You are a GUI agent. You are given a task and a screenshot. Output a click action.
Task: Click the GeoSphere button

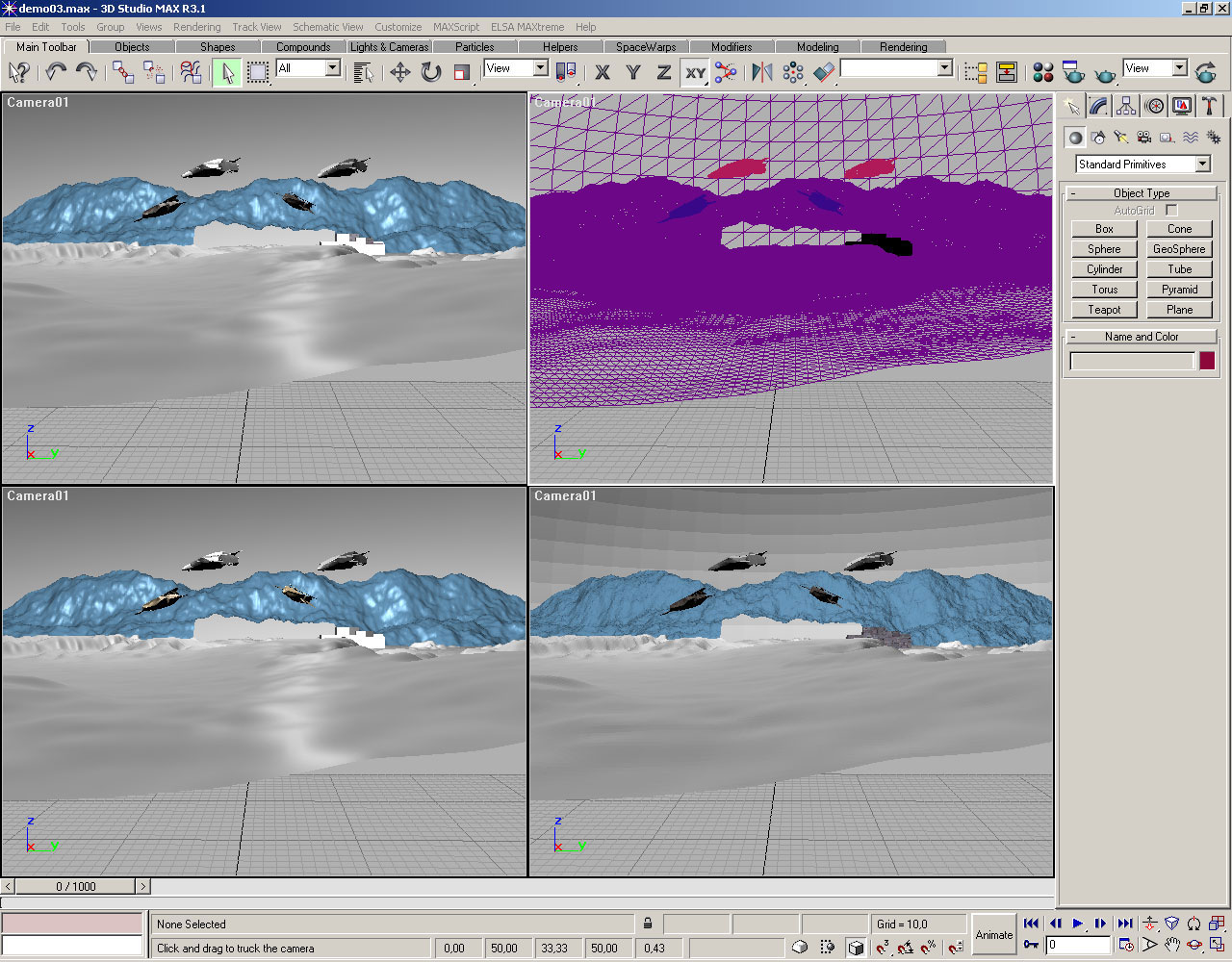1179,249
